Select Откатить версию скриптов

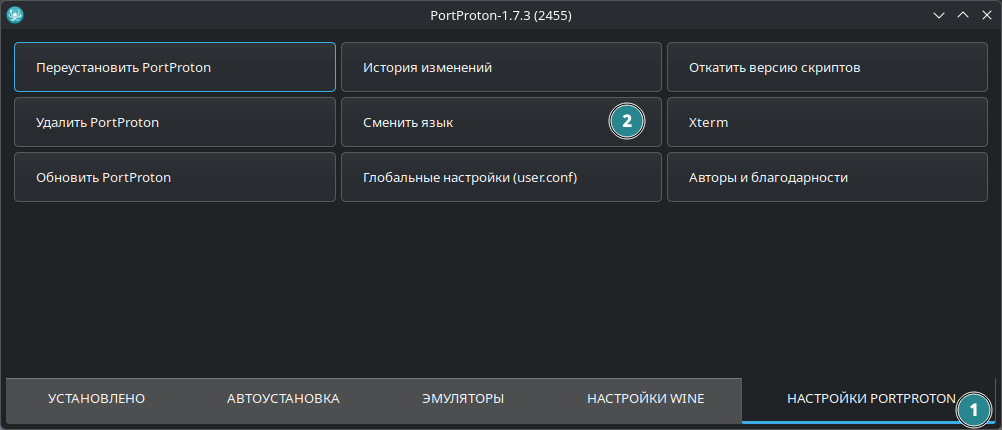[x=827, y=68]
